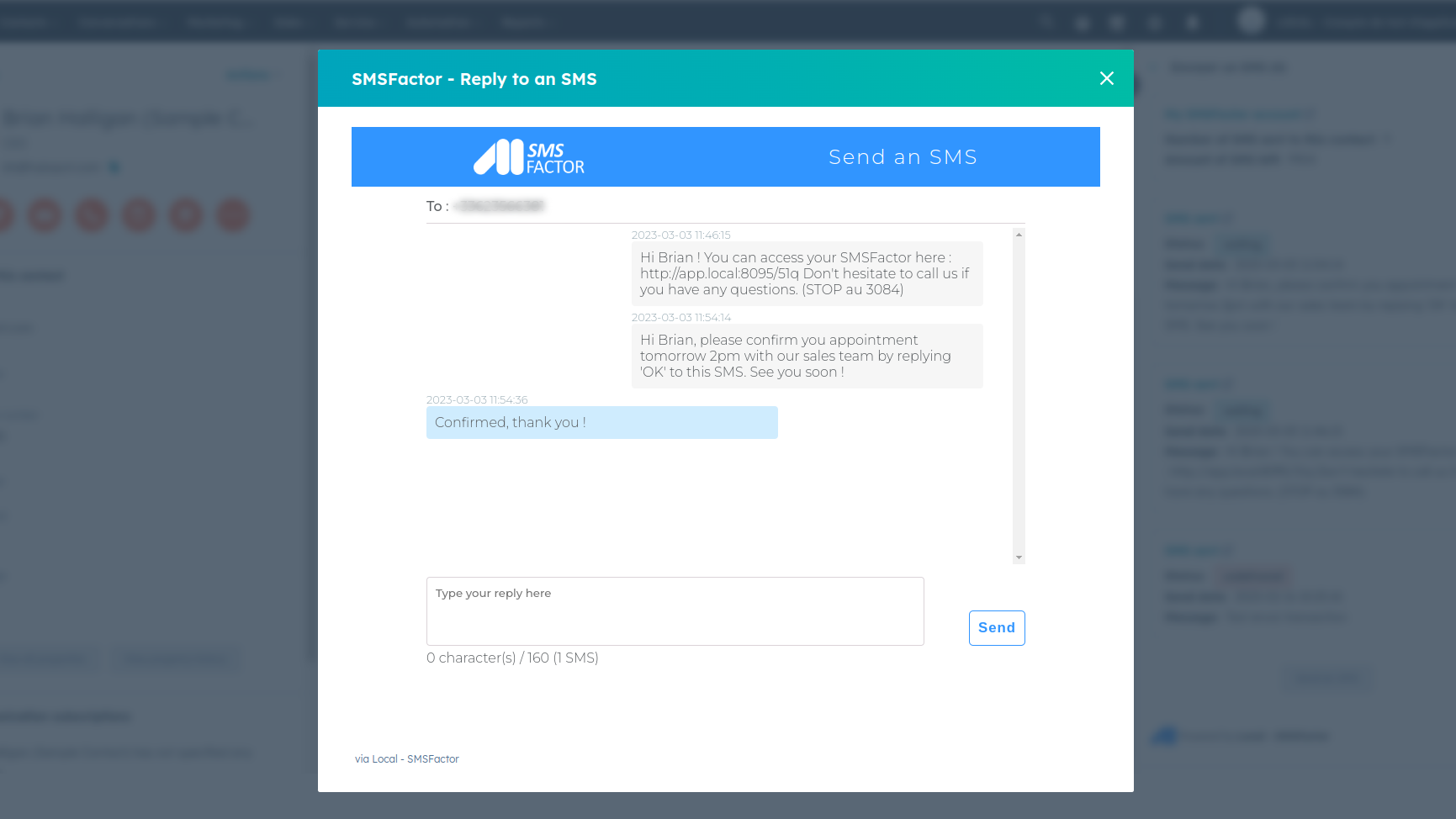Click the 11:54:14 message timestamp
This screenshot has width=1456, height=819.
pyautogui.click(x=680, y=318)
